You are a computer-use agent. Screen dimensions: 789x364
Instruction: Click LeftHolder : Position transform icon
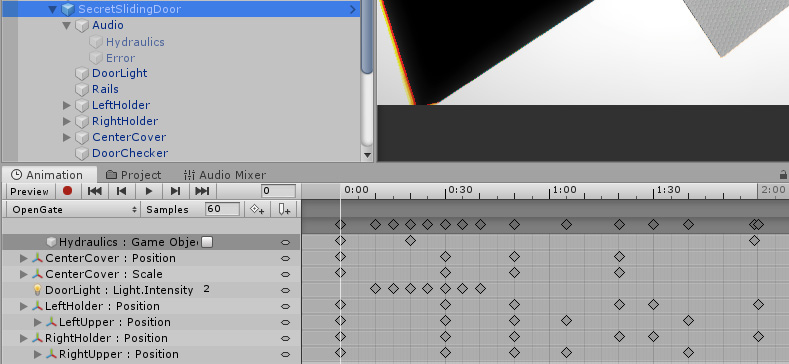click(37, 306)
